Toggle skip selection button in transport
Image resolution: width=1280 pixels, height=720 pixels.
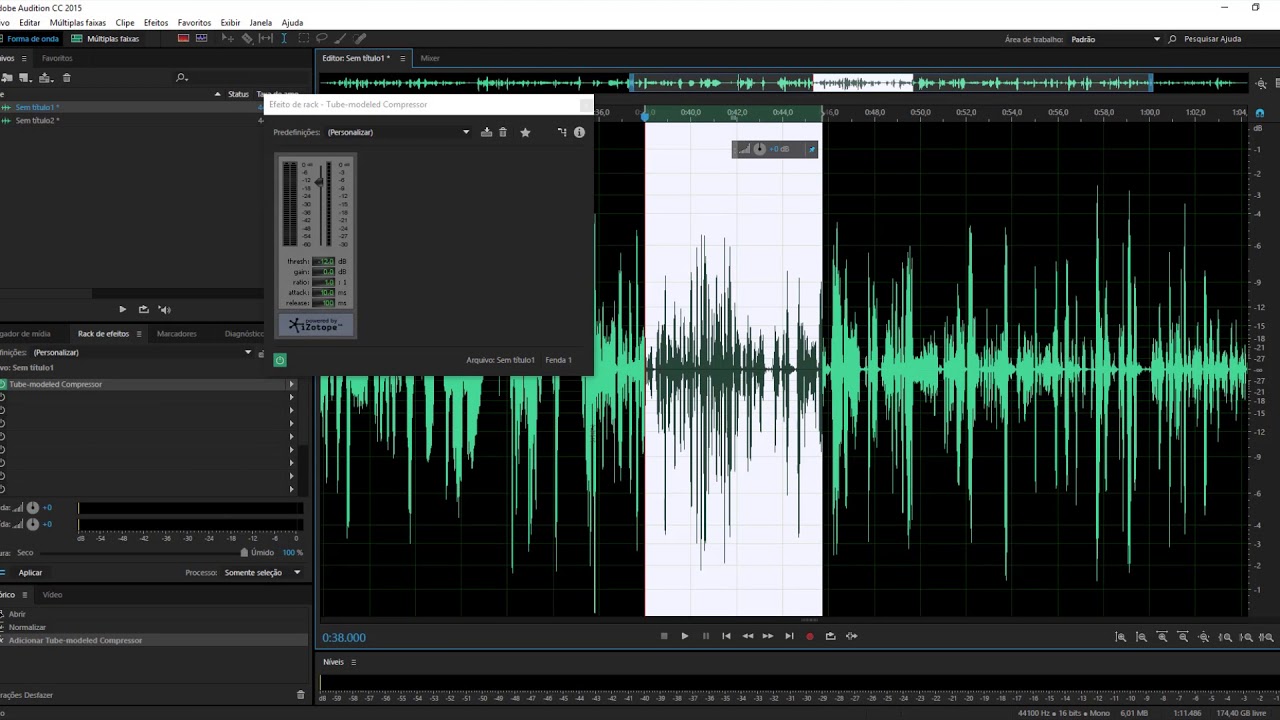(x=852, y=636)
